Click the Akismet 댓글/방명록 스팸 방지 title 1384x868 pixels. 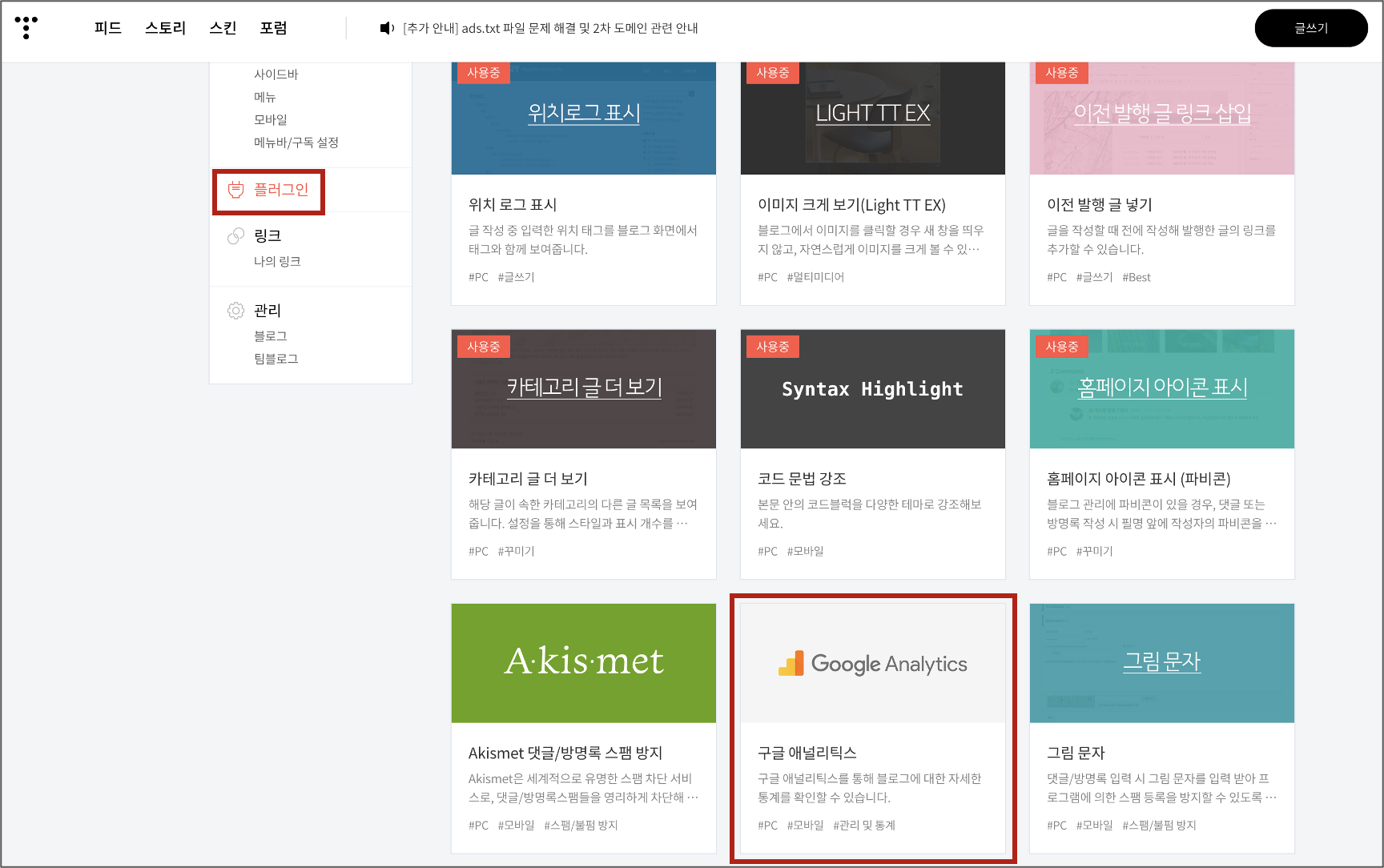565,753
